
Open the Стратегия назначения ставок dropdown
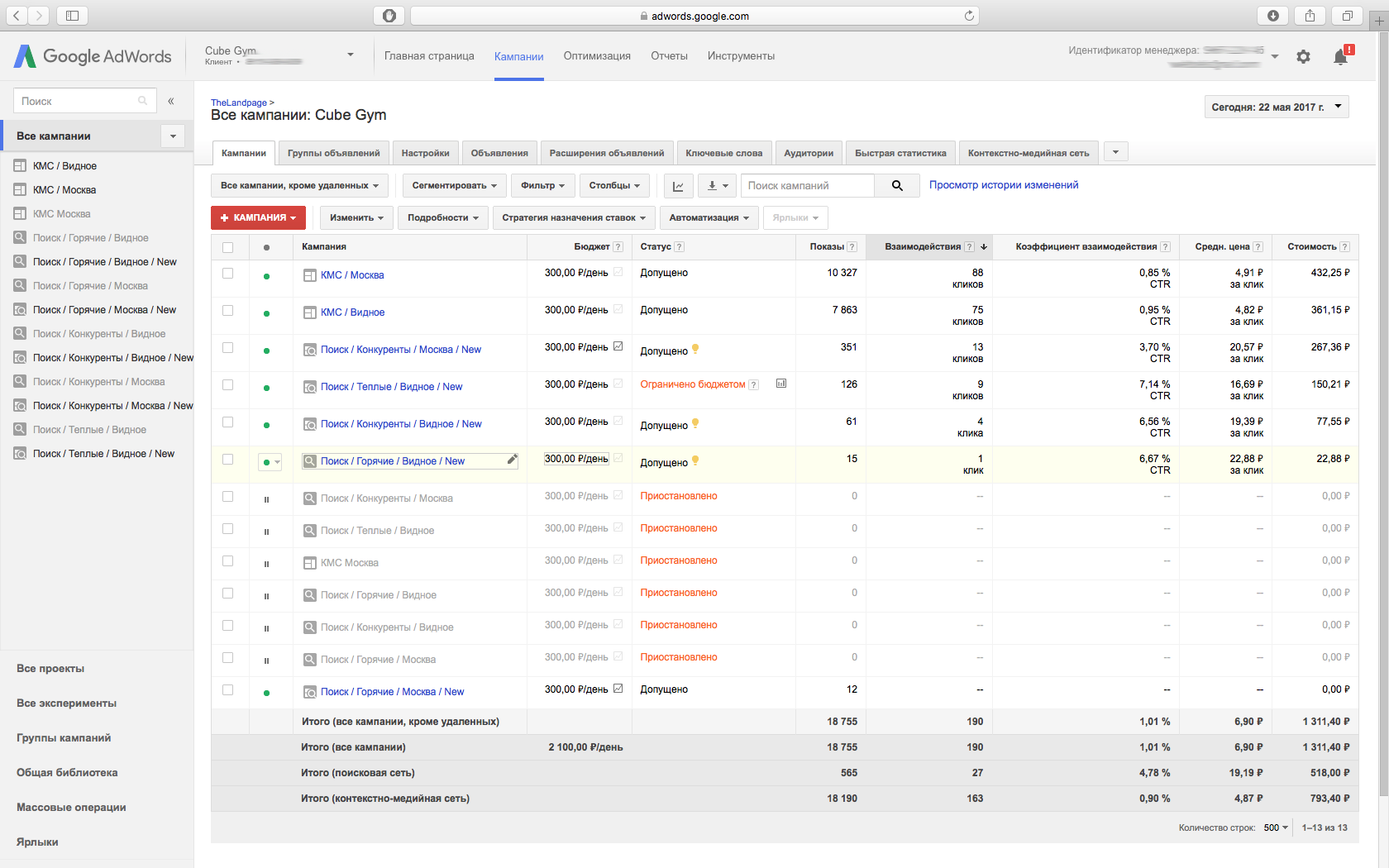[574, 218]
